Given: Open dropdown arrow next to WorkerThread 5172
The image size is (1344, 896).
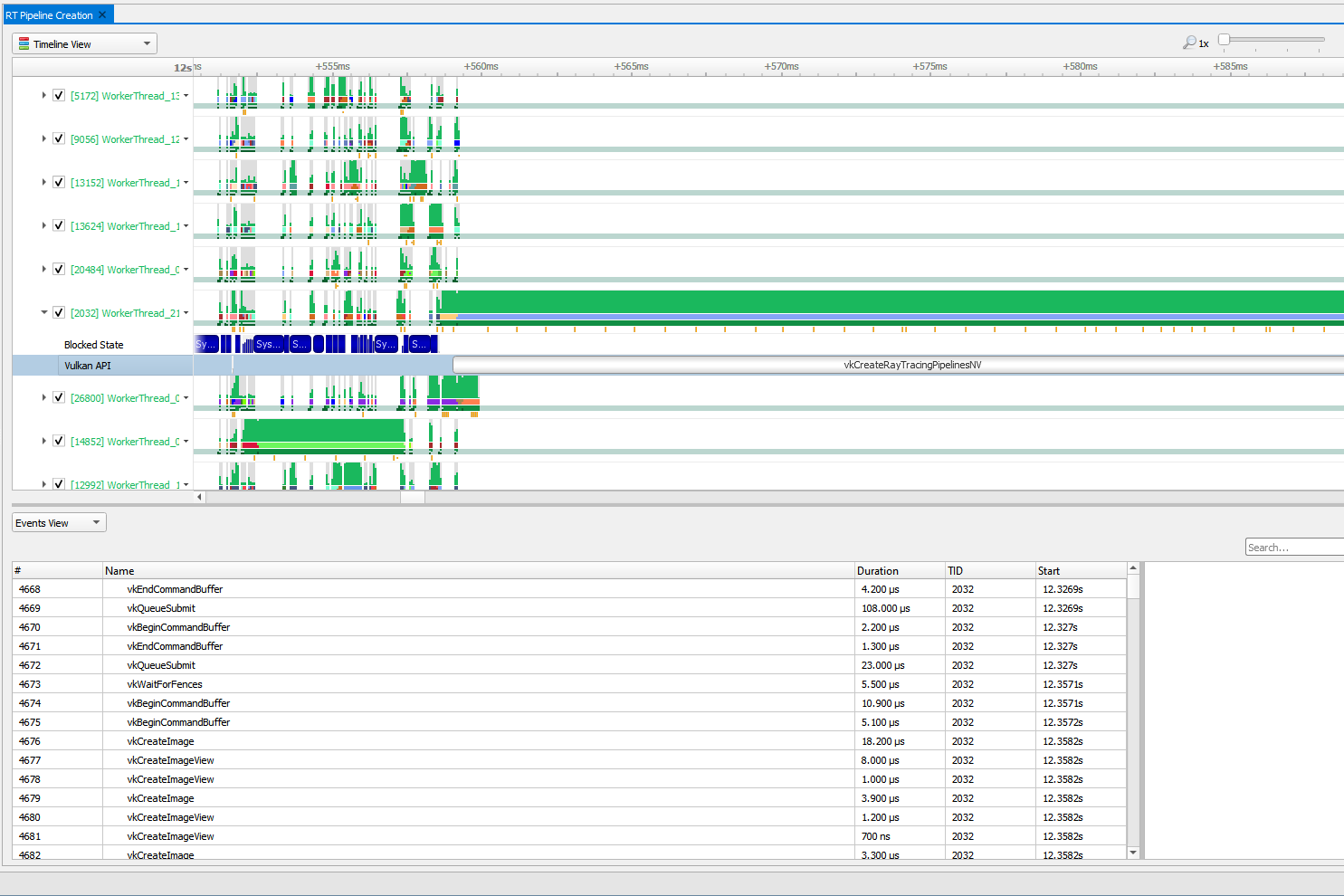Looking at the screenshot, I should click(186, 95).
